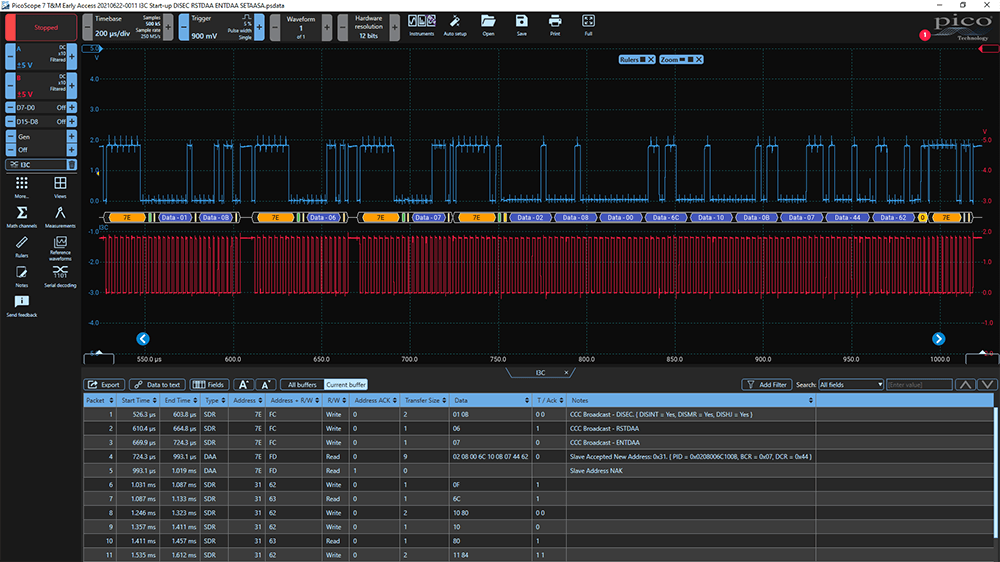Image resolution: width=1000 pixels, height=562 pixels.
Task: Click the red notification badge near Pico logo
Action: pos(925,35)
